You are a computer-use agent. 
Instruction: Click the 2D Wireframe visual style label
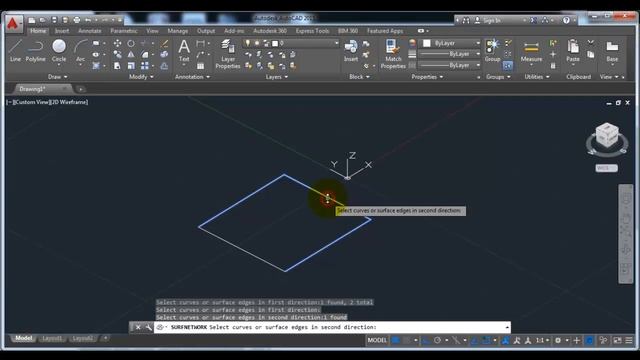tap(69, 102)
